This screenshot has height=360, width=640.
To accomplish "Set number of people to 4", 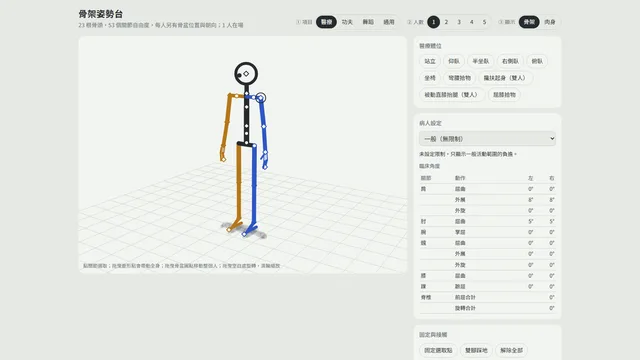I will tap(471, 22).
